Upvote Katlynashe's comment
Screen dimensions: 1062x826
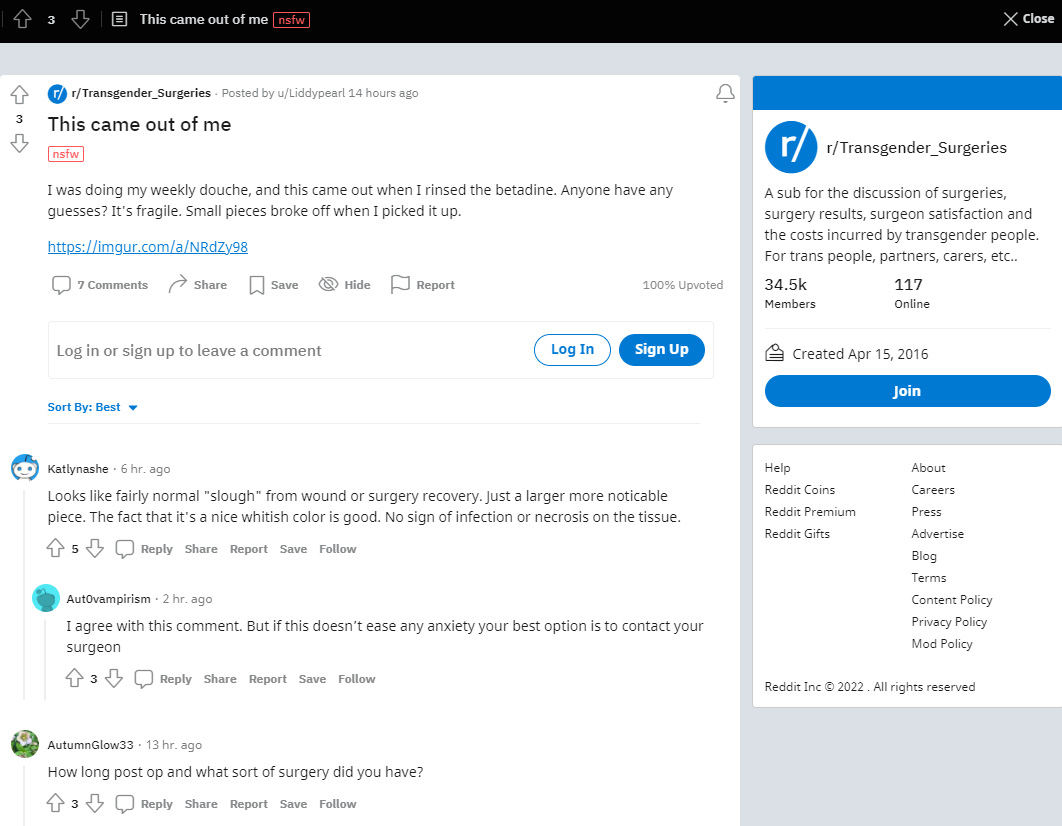(x=56, y=548)
